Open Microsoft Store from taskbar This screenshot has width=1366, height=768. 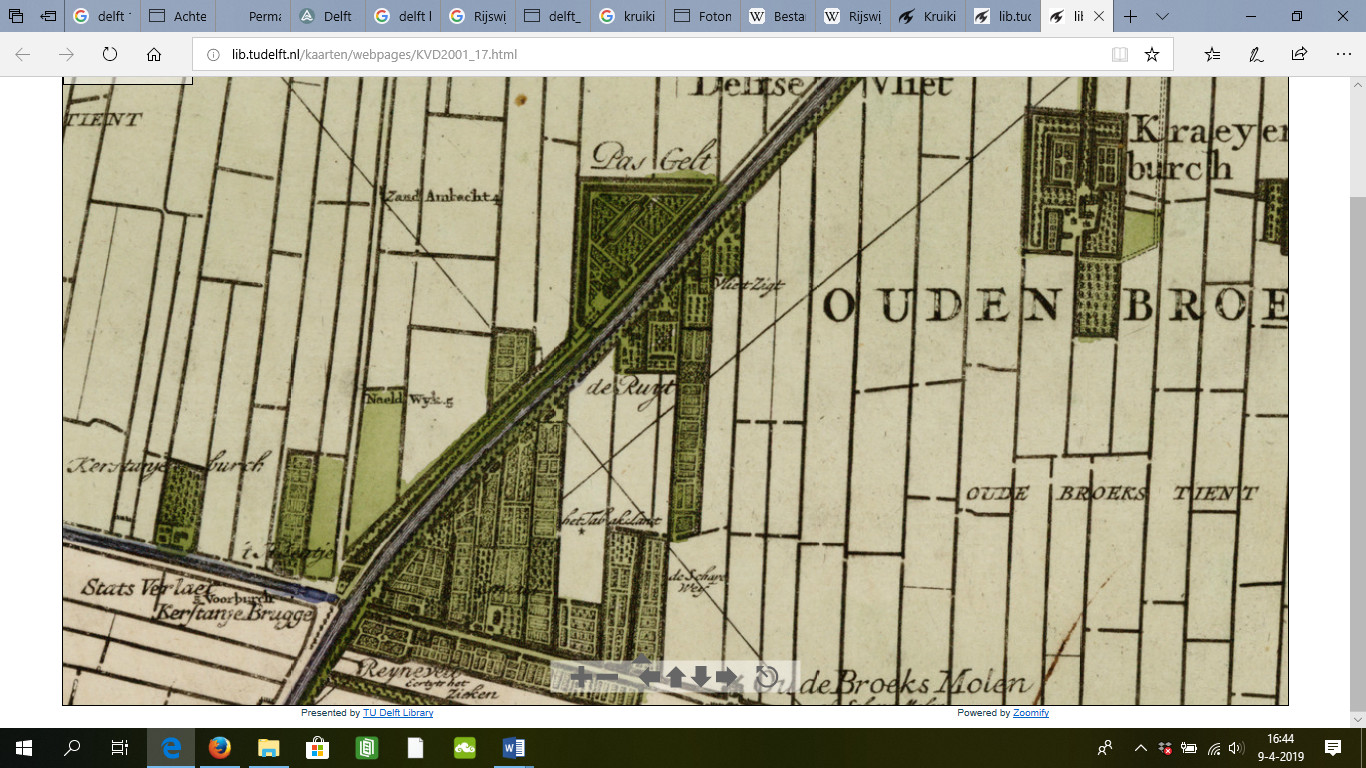[317, 748]
